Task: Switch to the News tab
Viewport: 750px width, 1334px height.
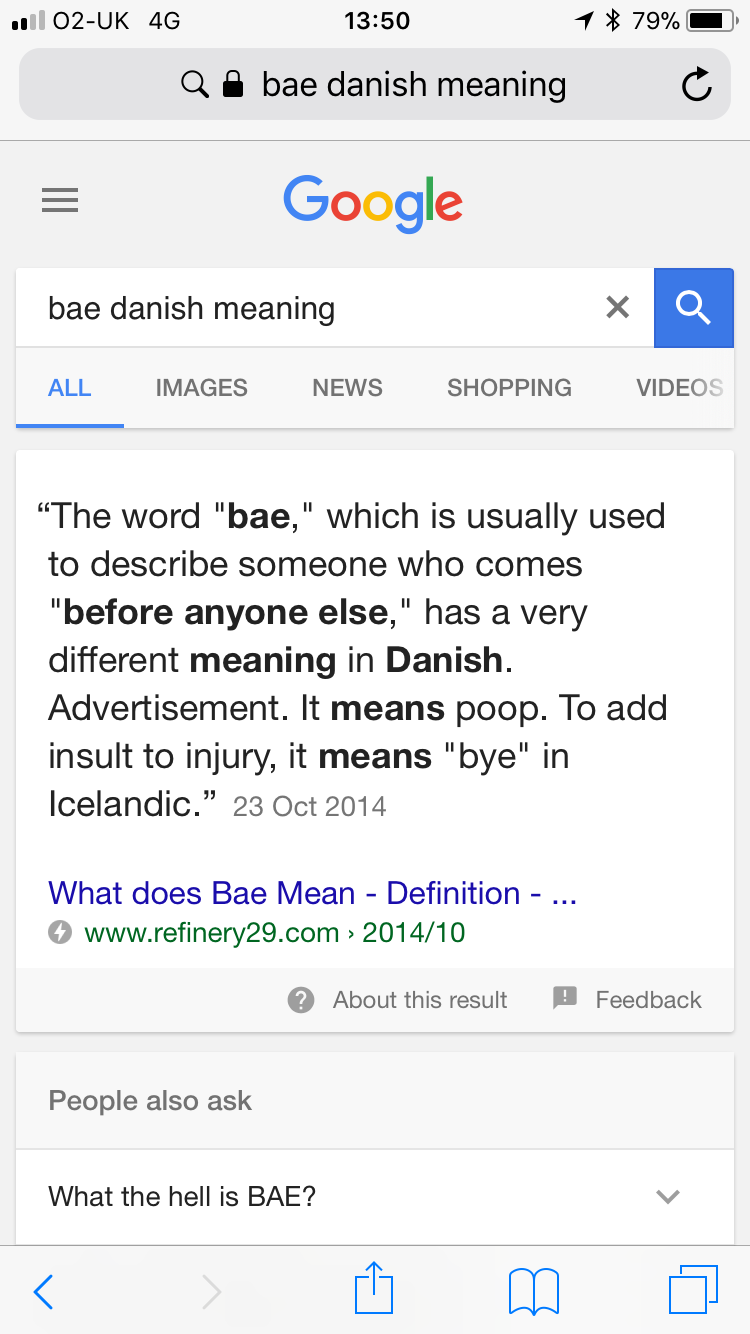Action: click(347, 387)
